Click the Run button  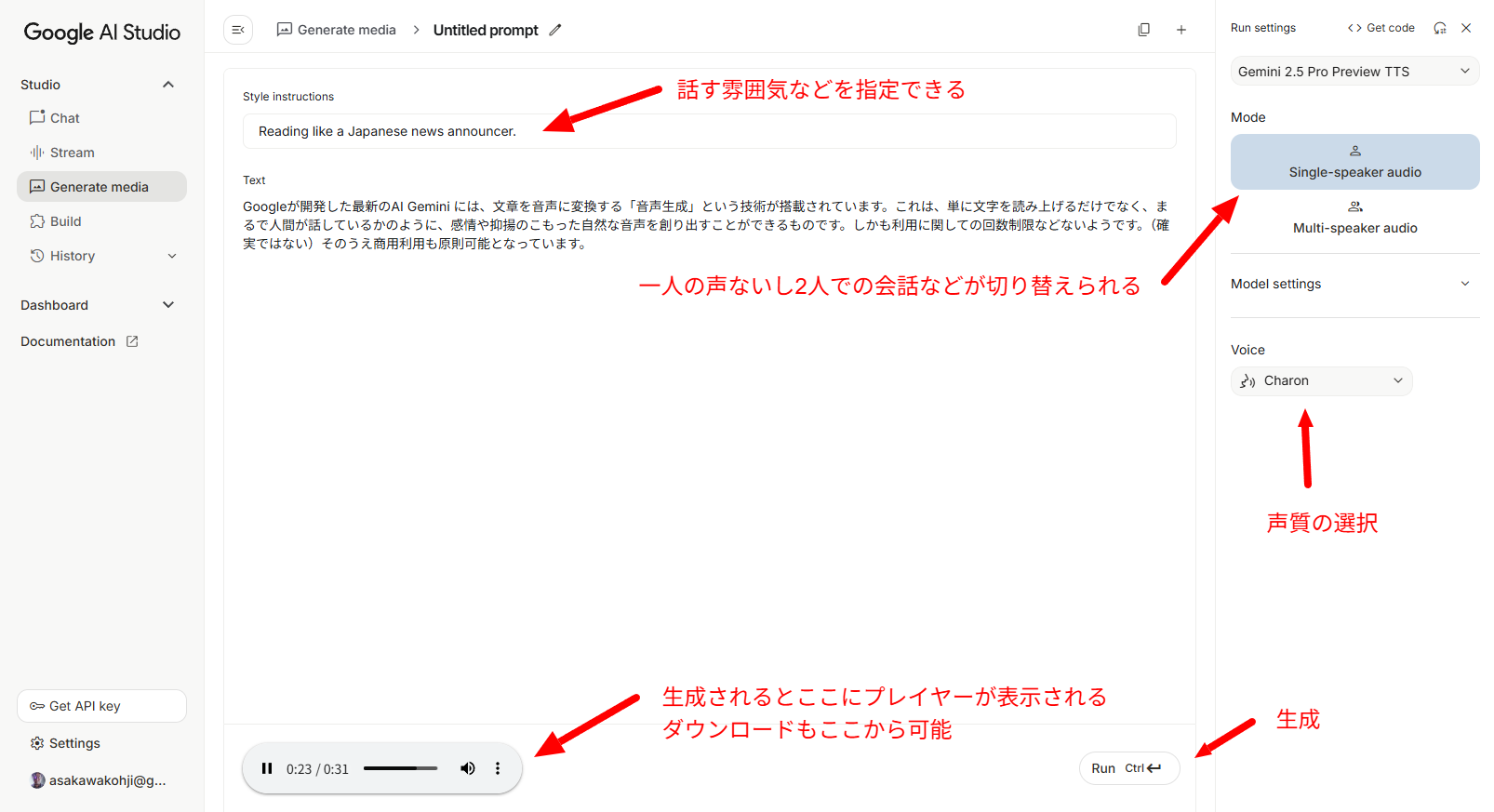[x=1128, y=768]
